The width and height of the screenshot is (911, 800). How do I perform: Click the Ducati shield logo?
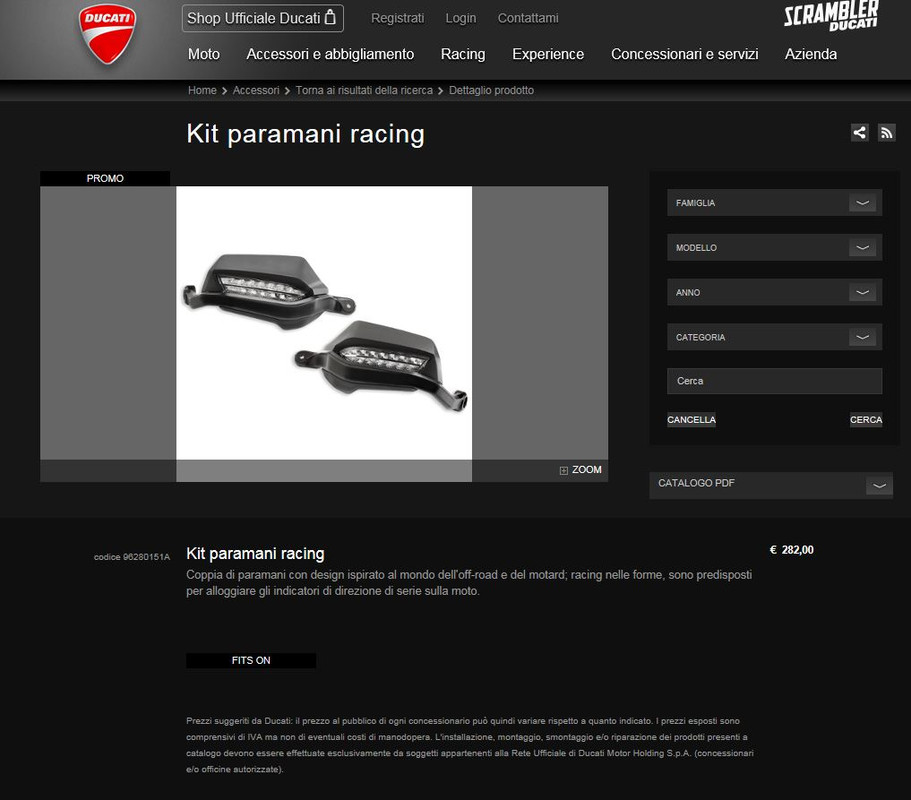(x=107, y=34)
